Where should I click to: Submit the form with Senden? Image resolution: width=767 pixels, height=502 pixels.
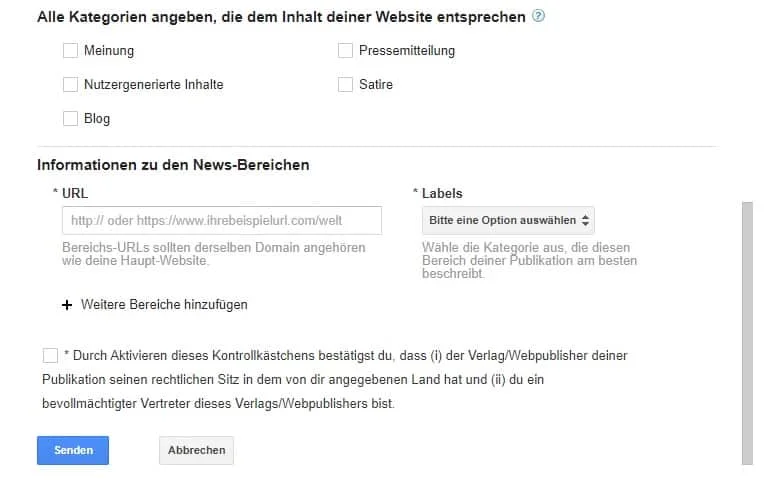click(x=73, y=450)
